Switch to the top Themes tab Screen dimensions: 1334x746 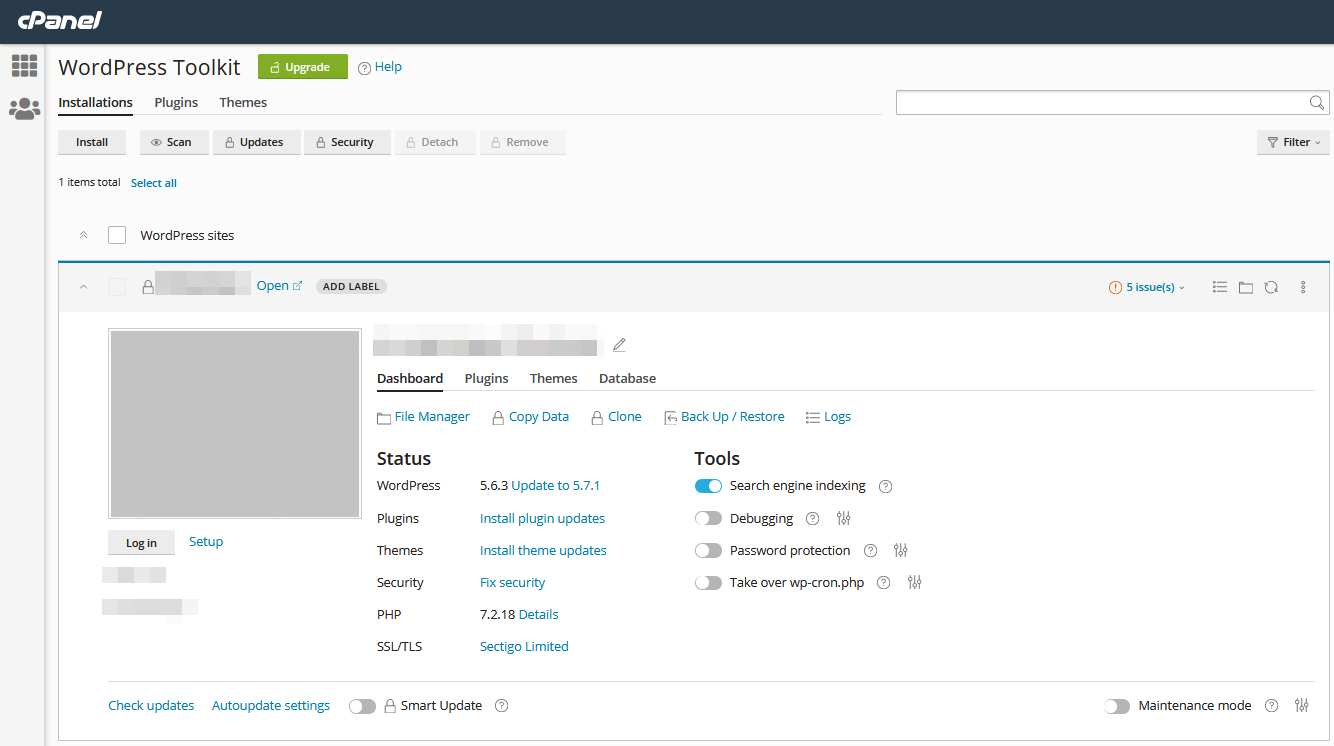click(243, 102)
